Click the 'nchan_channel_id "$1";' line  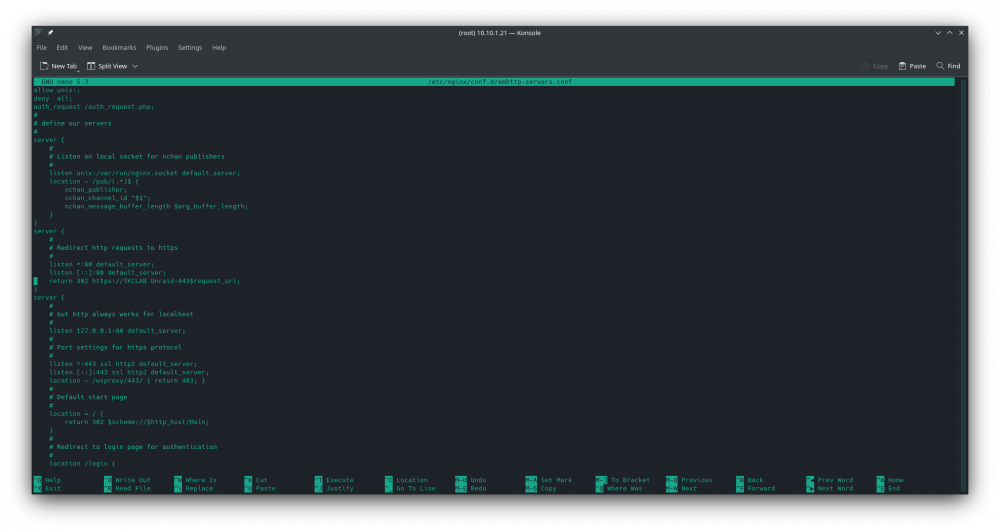[x=107, y=198]
